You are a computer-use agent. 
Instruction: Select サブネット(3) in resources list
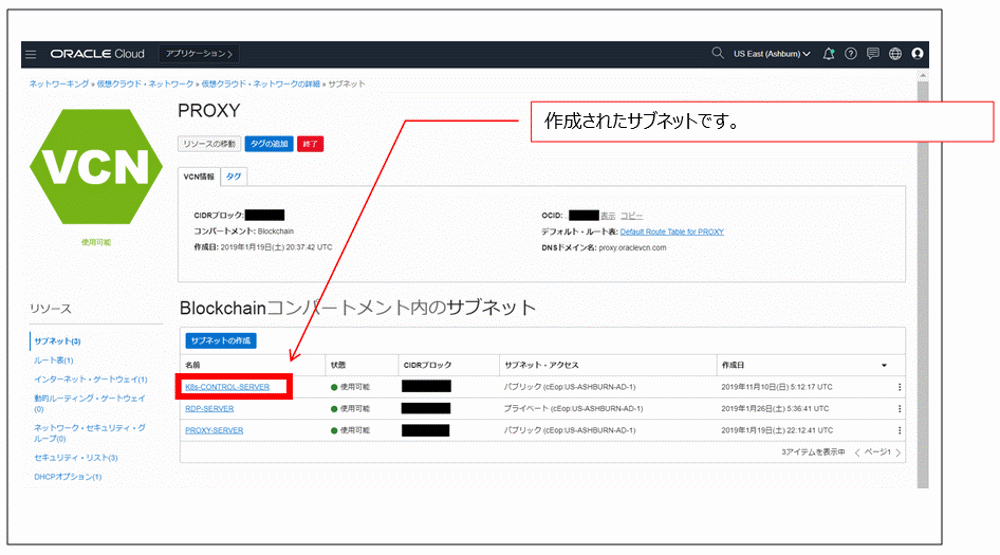(x=57, y=341)
